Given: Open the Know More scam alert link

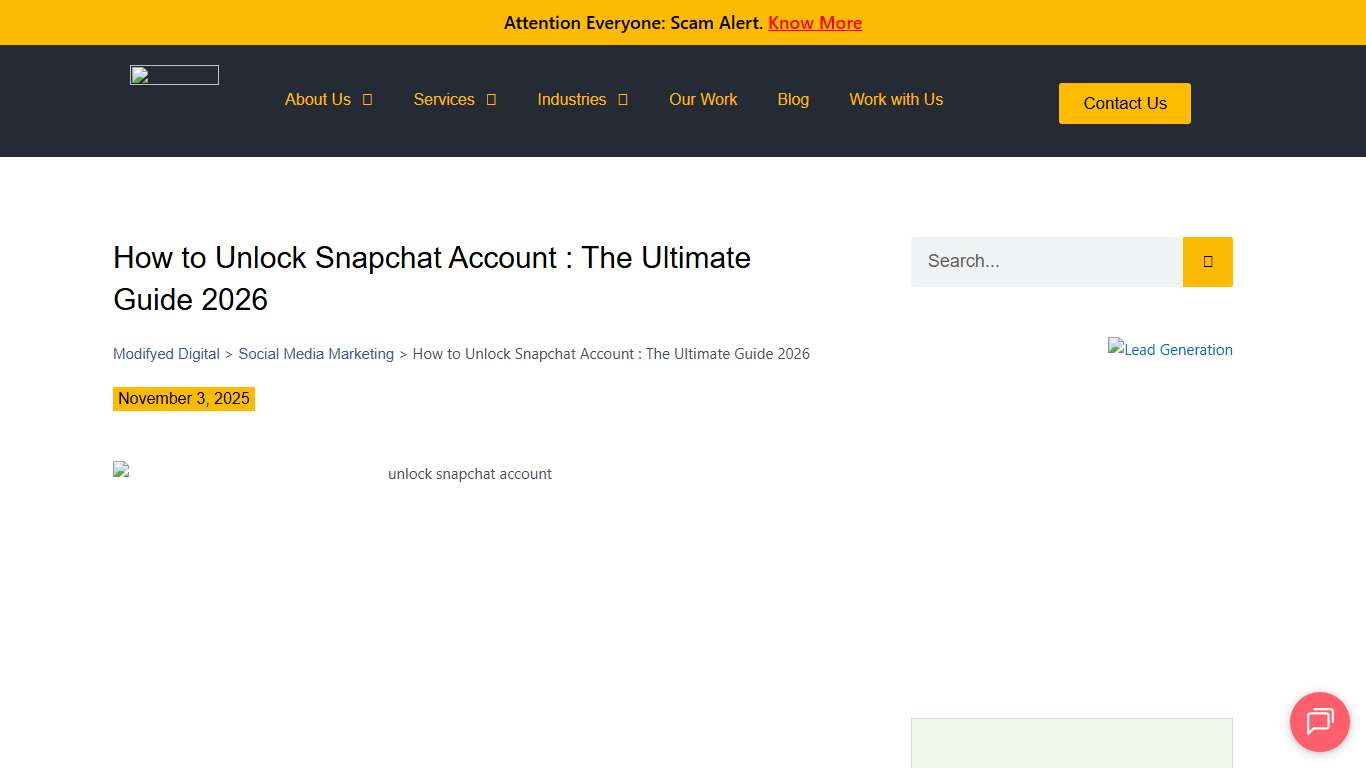Looking at the screenshot, I should [815, 22].
